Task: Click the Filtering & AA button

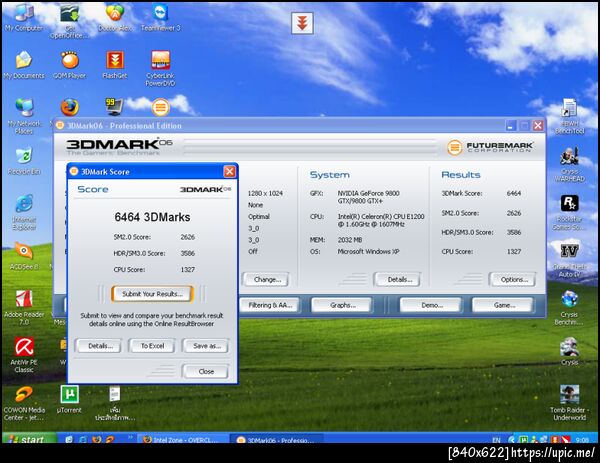Action: (x=270, y=305)
